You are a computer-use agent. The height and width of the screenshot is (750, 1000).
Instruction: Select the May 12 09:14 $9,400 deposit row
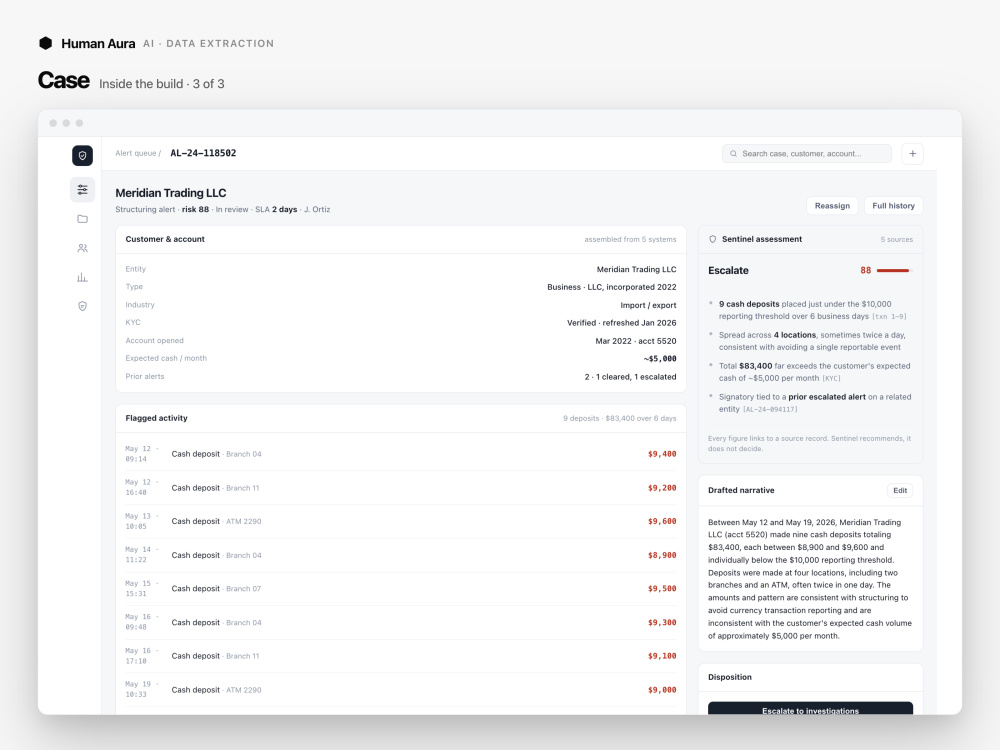click(401, 454)
